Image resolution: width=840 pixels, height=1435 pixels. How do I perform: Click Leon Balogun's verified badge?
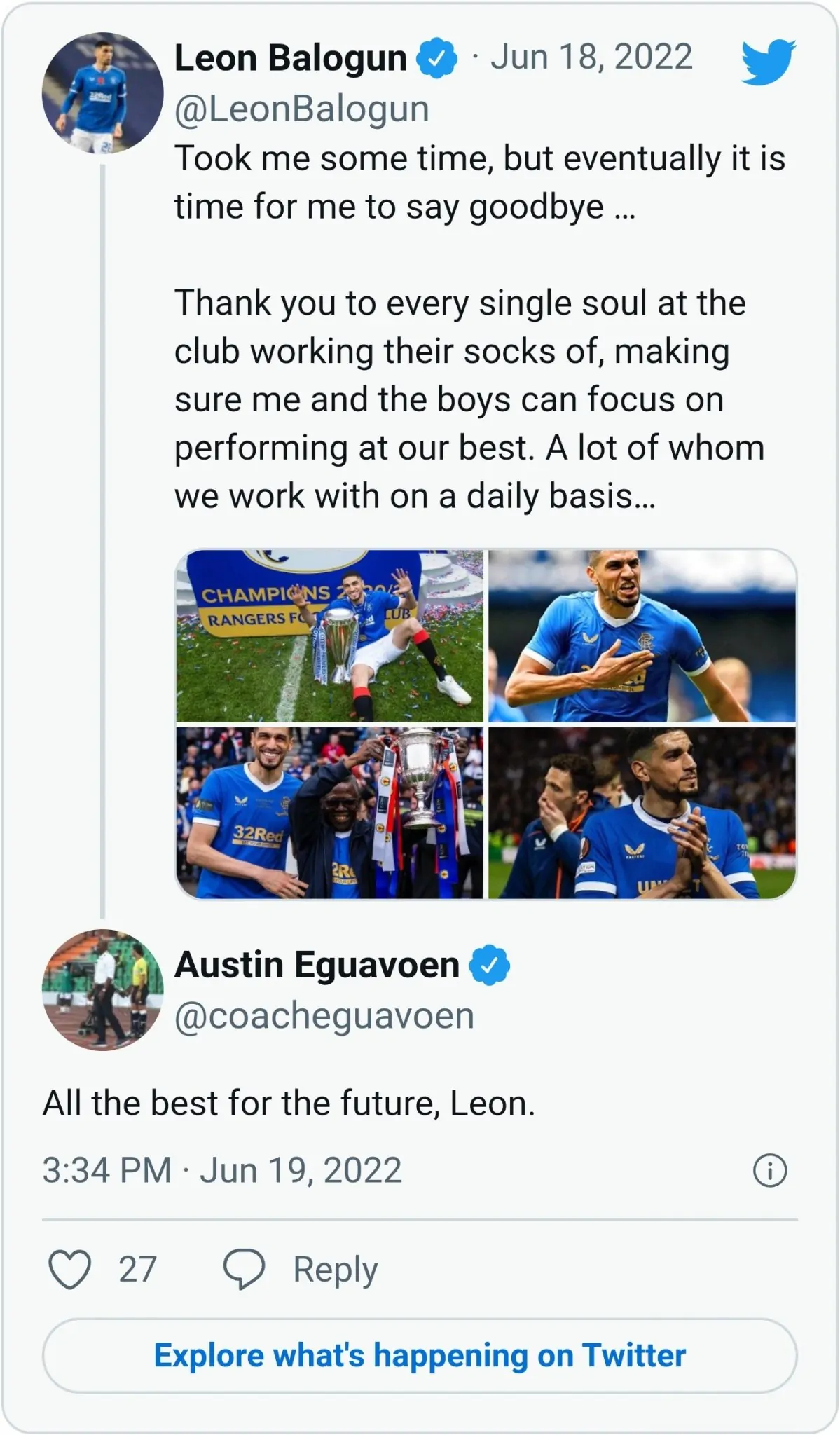tap(436, 59)
